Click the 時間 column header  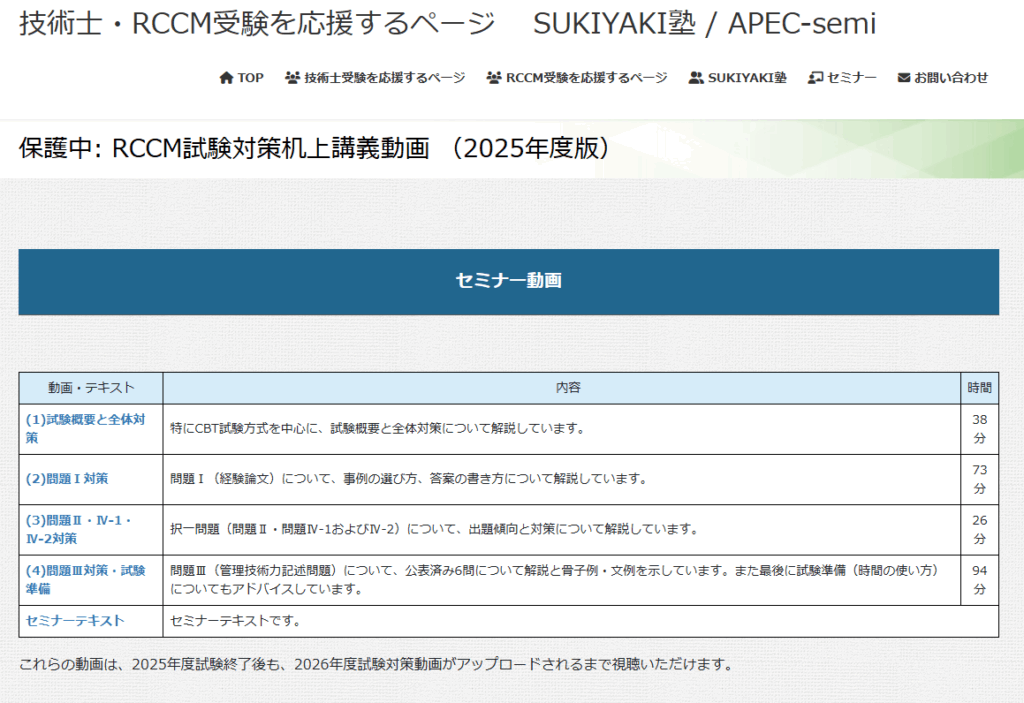(980, 388)
